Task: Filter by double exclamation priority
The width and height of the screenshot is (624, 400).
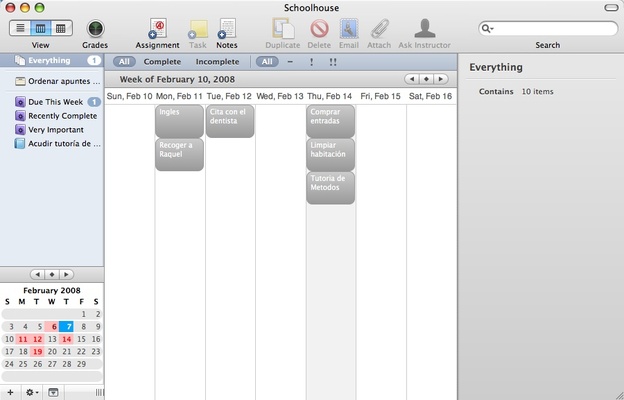Action: (x=333, y=62)
